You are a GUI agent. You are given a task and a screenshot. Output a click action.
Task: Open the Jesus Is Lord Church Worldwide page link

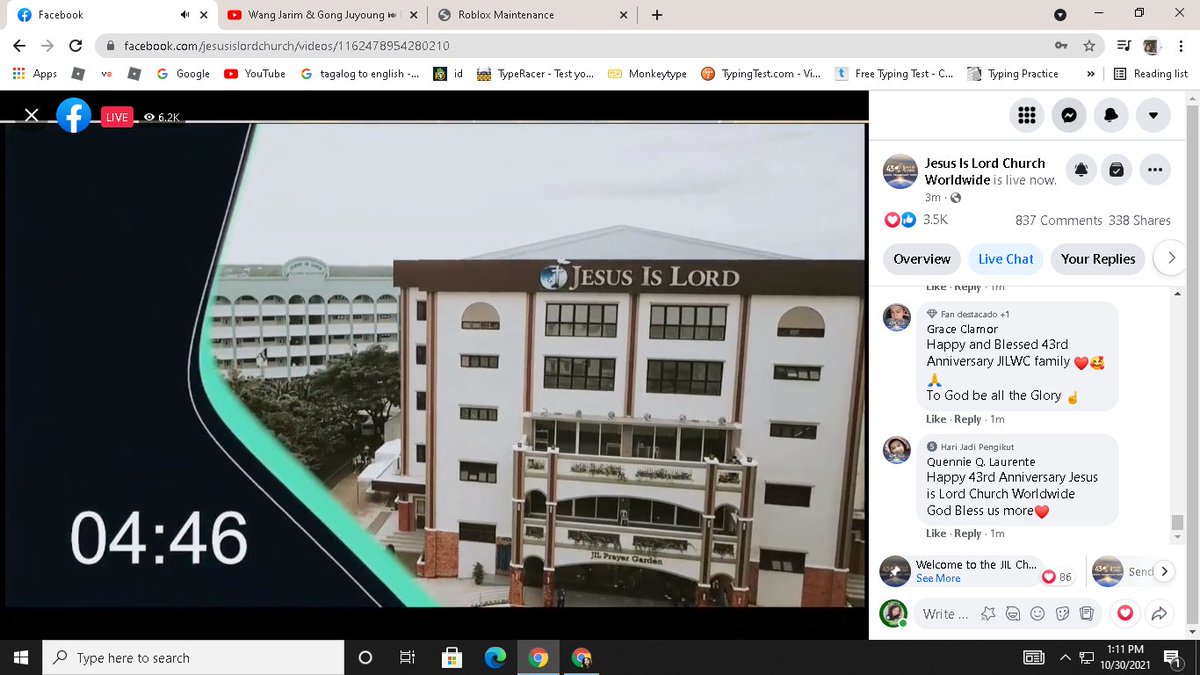coord(985,171)
